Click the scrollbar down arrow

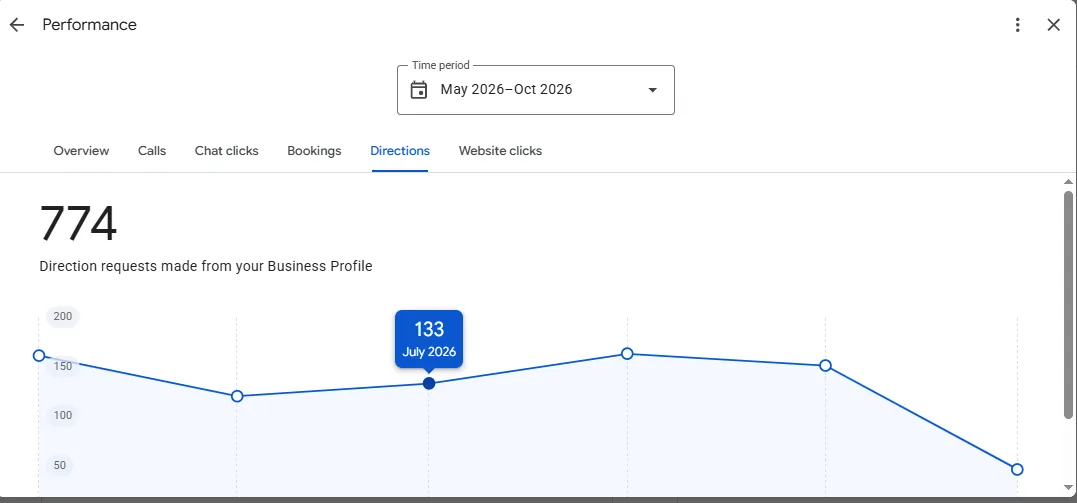[x=1068, y=487]
